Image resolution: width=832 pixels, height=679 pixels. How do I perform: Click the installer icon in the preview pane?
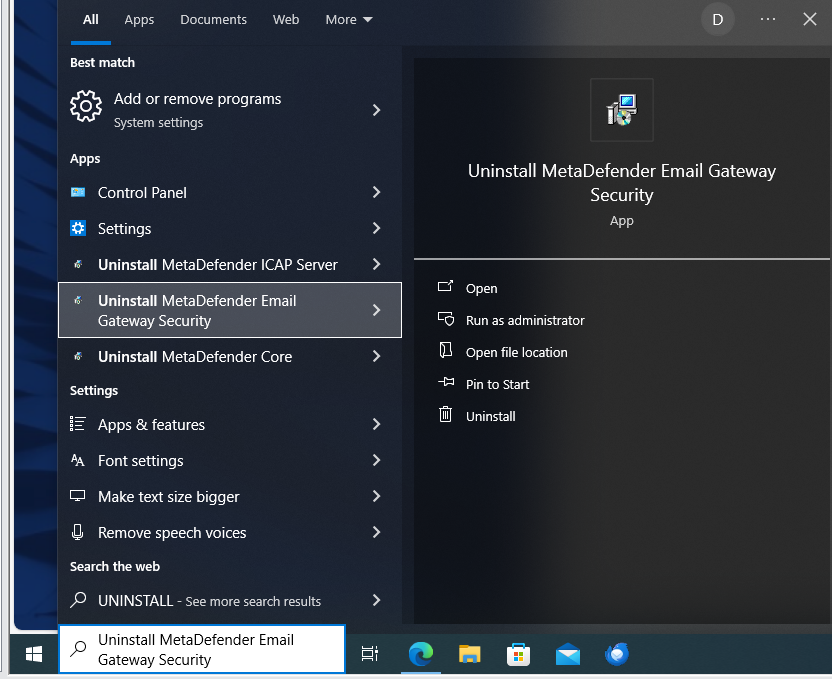point(622,110)
